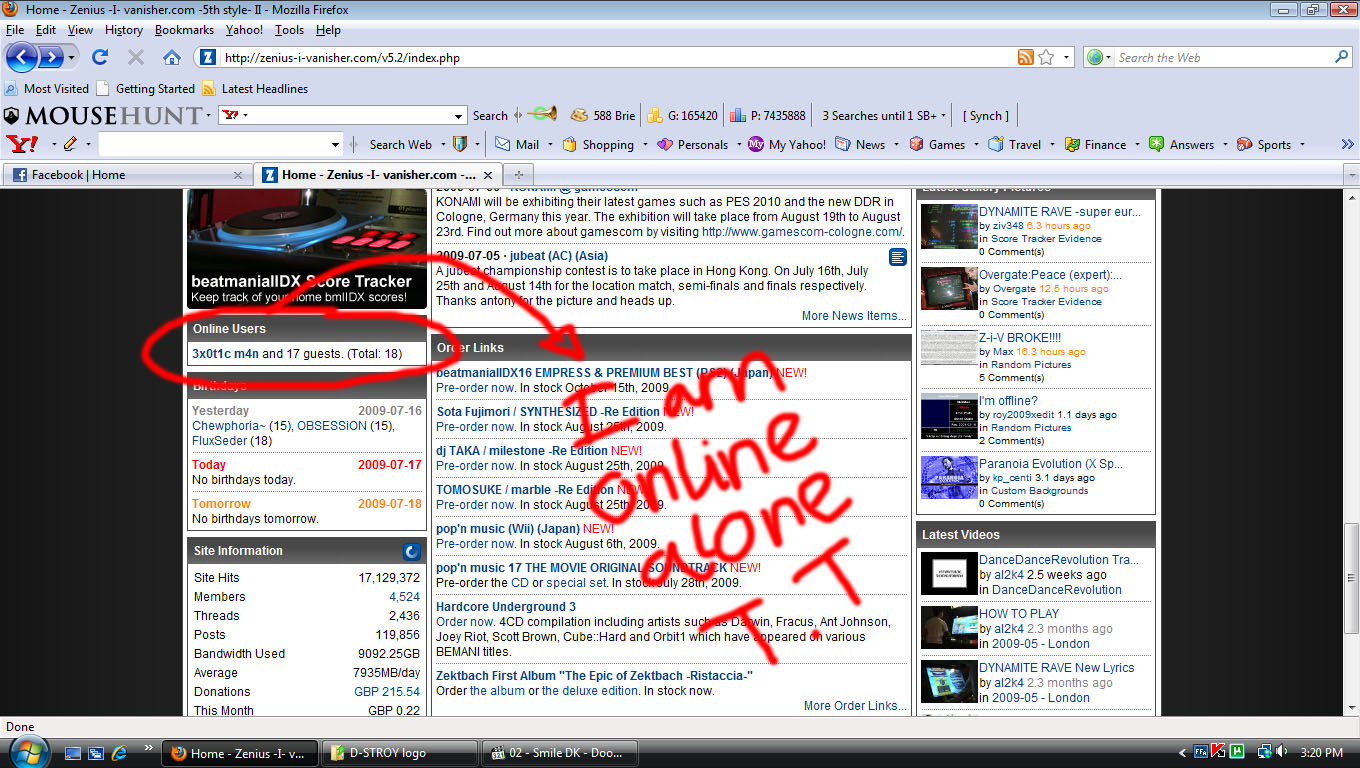The height and width of the screenshot is (768, 1360).
Task: Click in the Search the Web field
Action: pos(1224,57)
